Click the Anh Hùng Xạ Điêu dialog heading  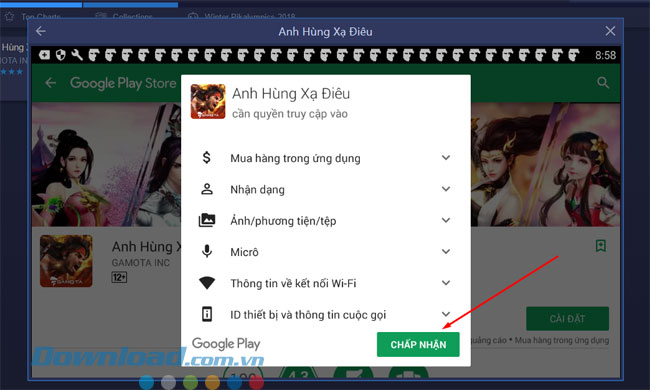pyautogui.click(x=291, y=94)
